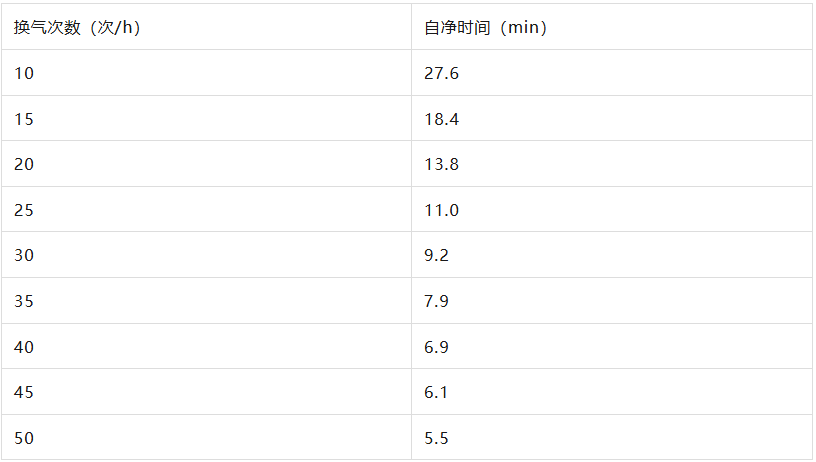Select the cell with air changes 50
The width and height of the screenshot is (816, 462).
click(x=24, y=437)
